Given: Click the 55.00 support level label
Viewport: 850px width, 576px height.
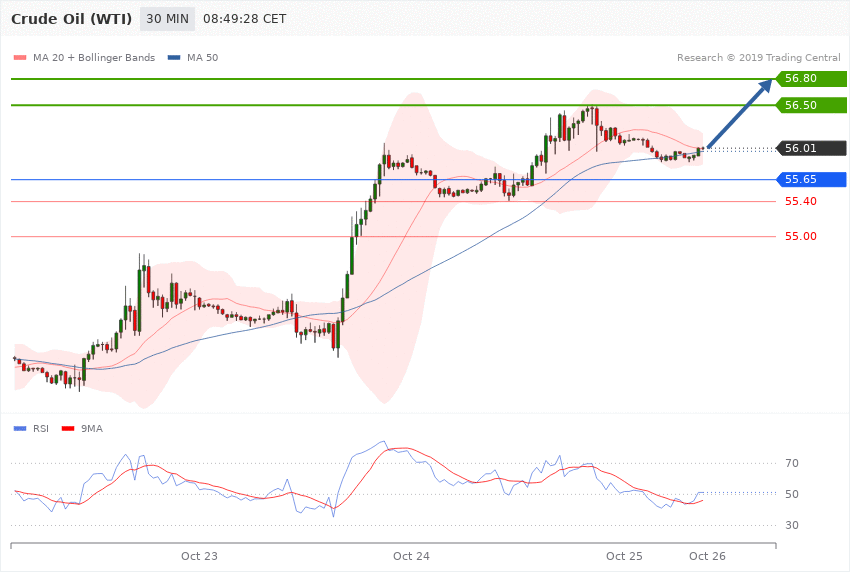Looking at the screenshot, I should coord(801,236).
